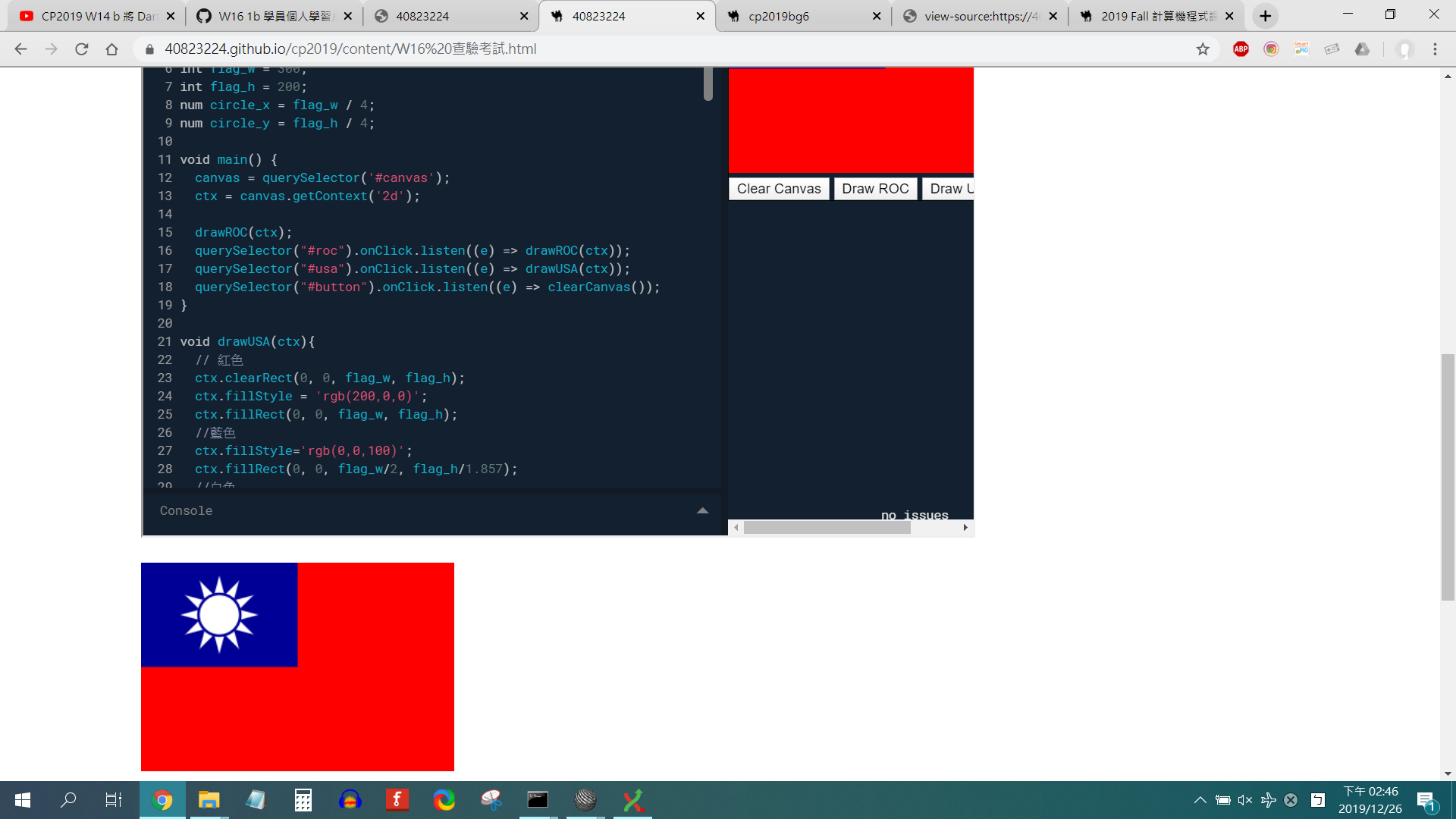Expand the Console panel arrow
Image resolution: width=1456 pixels, height=819 pixels.
pos(702,510)
